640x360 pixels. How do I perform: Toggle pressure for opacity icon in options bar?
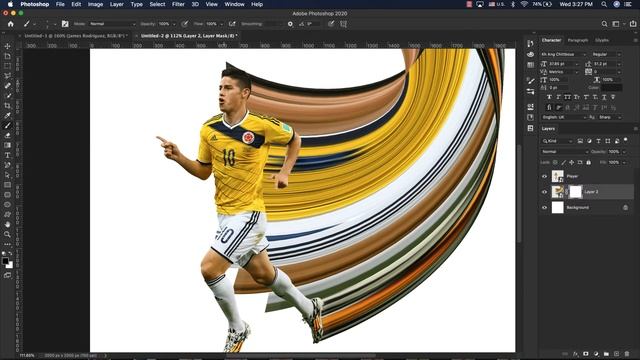[x=184, y=24]
